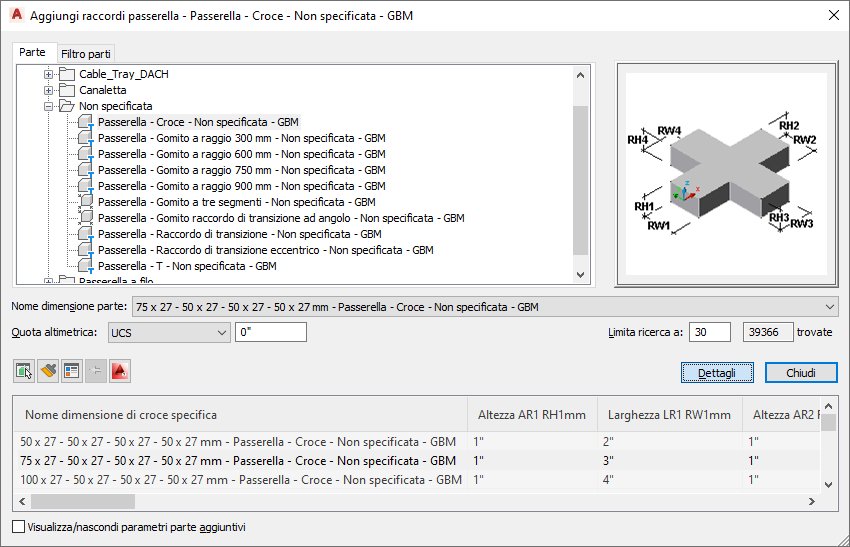850x547 pixels.
Task: Select Passerella - Croce - Non specificata - GBM in tree
Action: (x=198, y=122)
